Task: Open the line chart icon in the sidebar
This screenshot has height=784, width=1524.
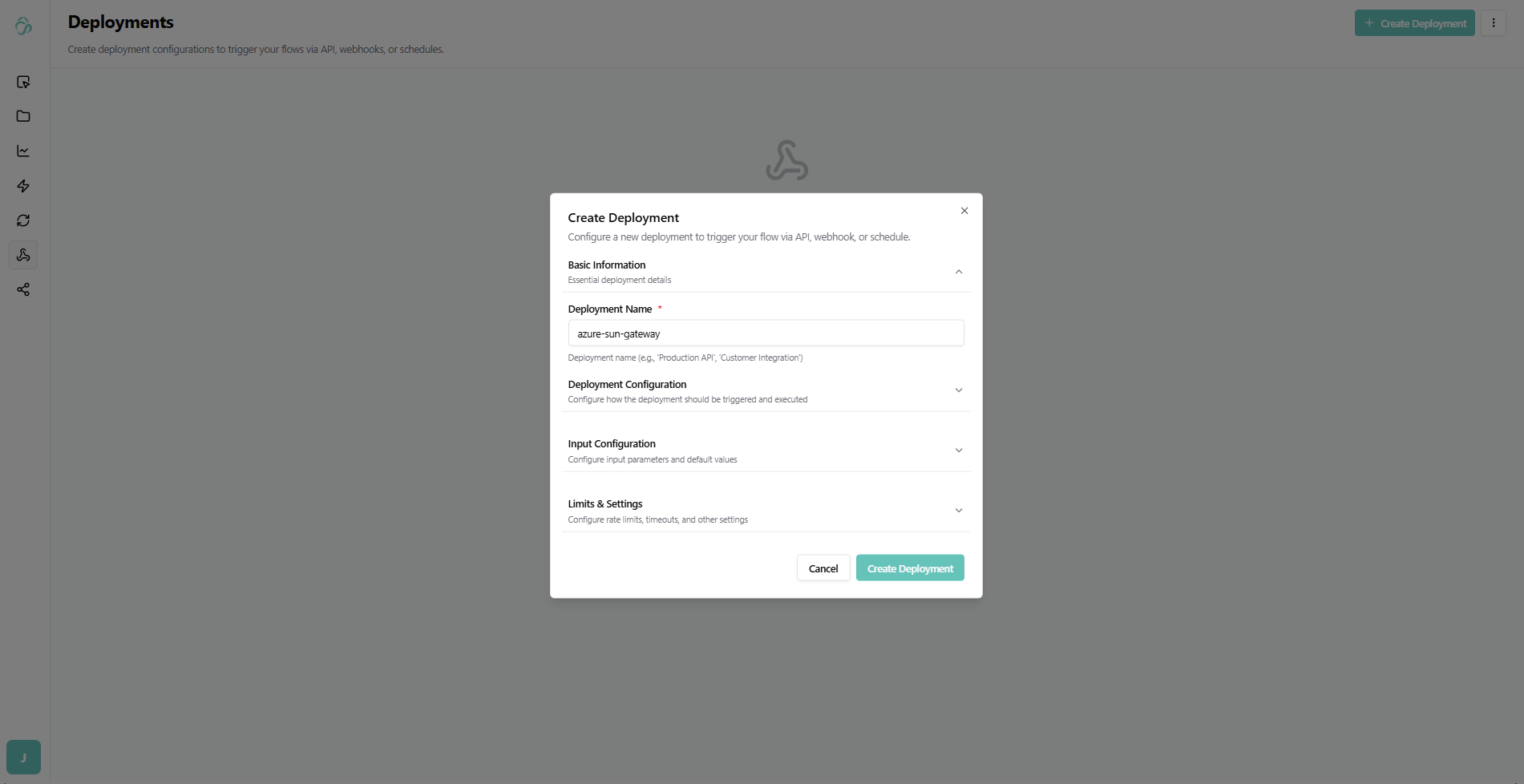Action: coord(23,151)
